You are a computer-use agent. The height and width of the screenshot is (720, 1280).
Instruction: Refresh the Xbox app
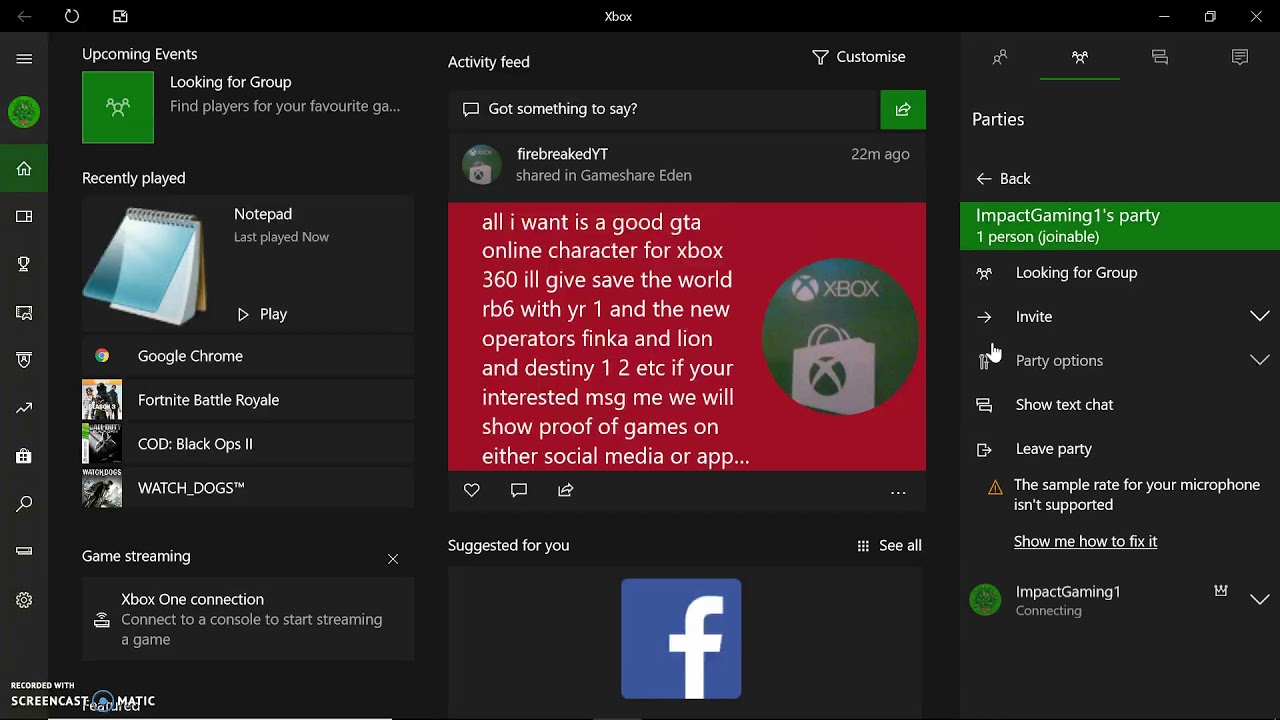(x=72, y=16)
